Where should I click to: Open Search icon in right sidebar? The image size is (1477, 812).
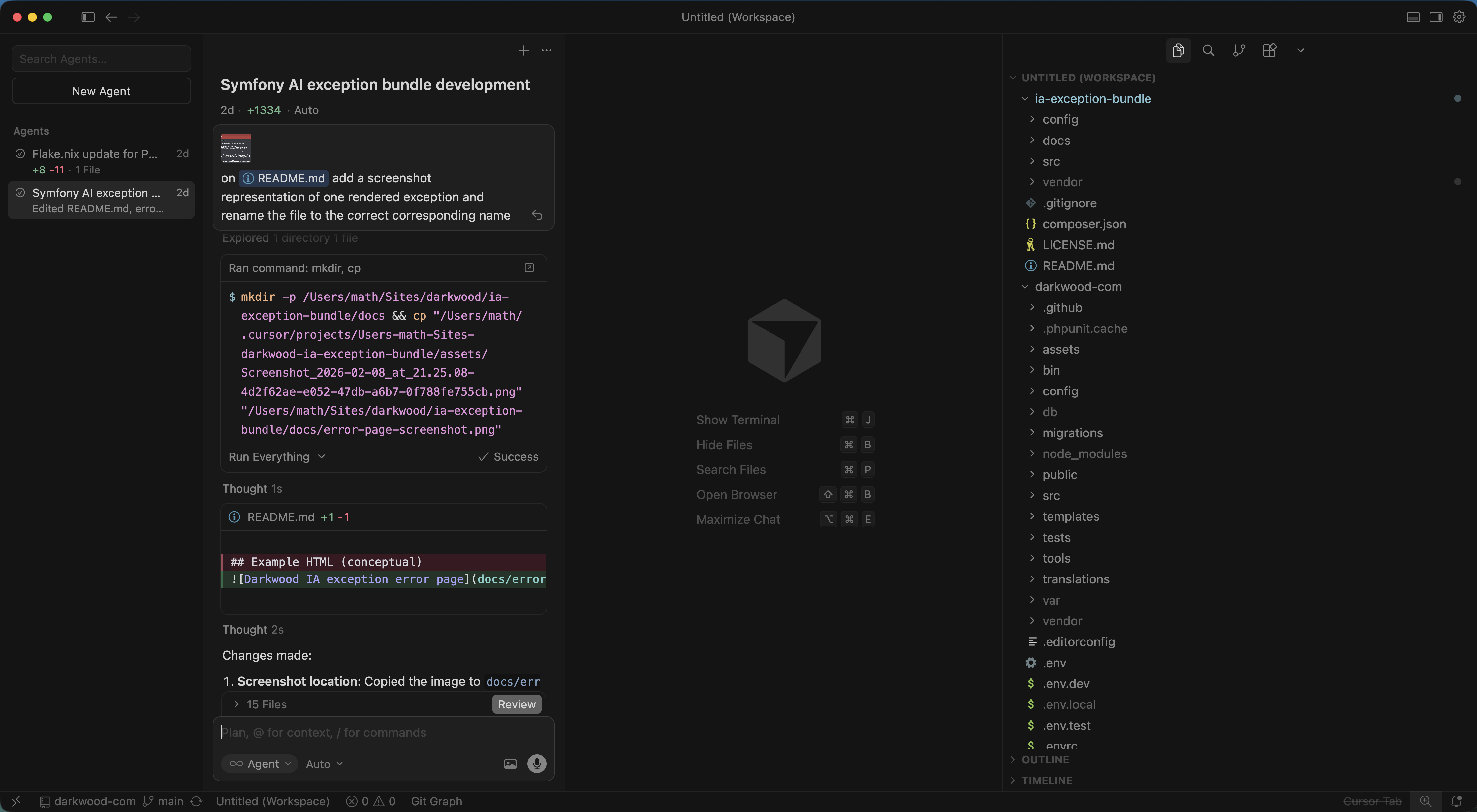point(1208,50)
